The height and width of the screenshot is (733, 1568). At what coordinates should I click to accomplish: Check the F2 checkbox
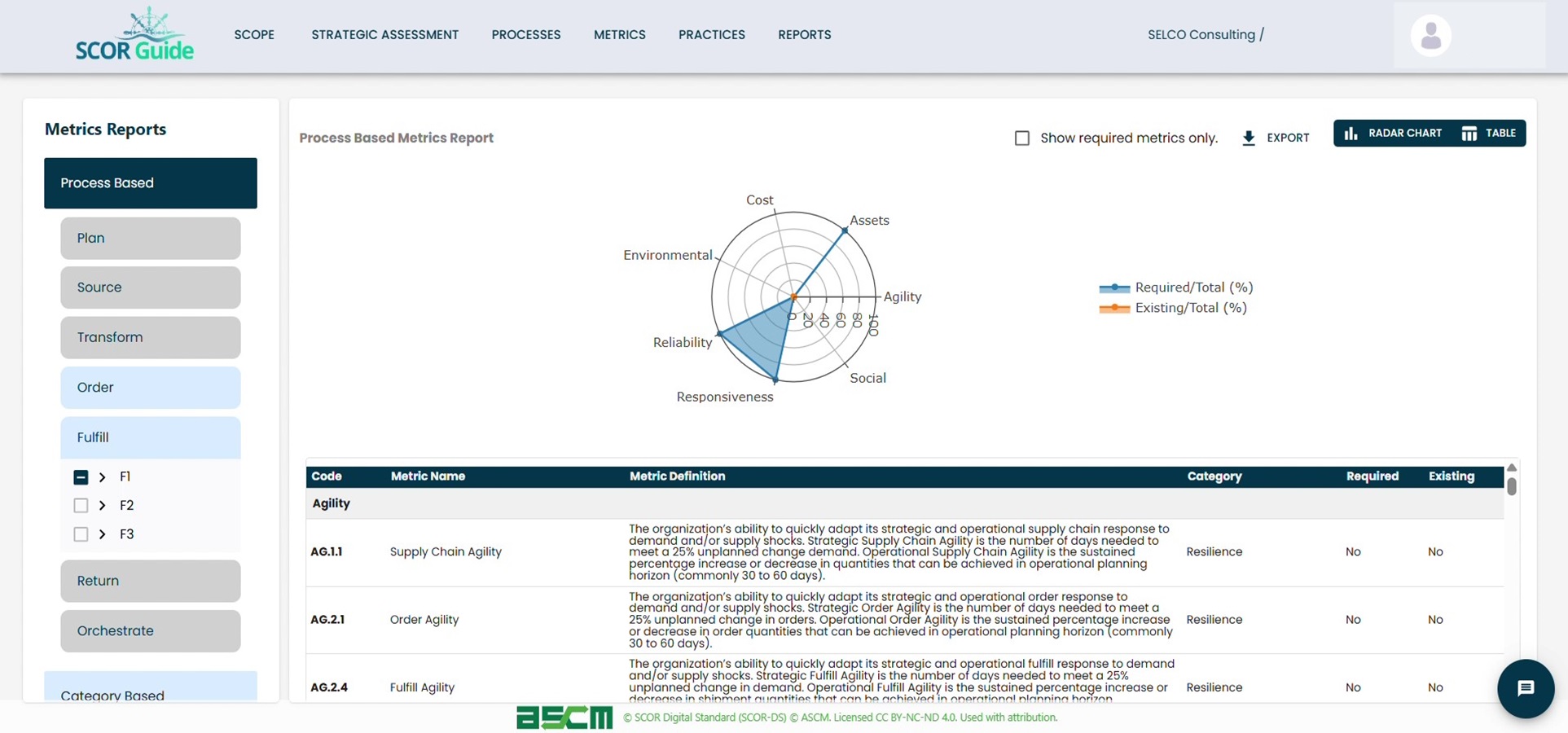81,505
